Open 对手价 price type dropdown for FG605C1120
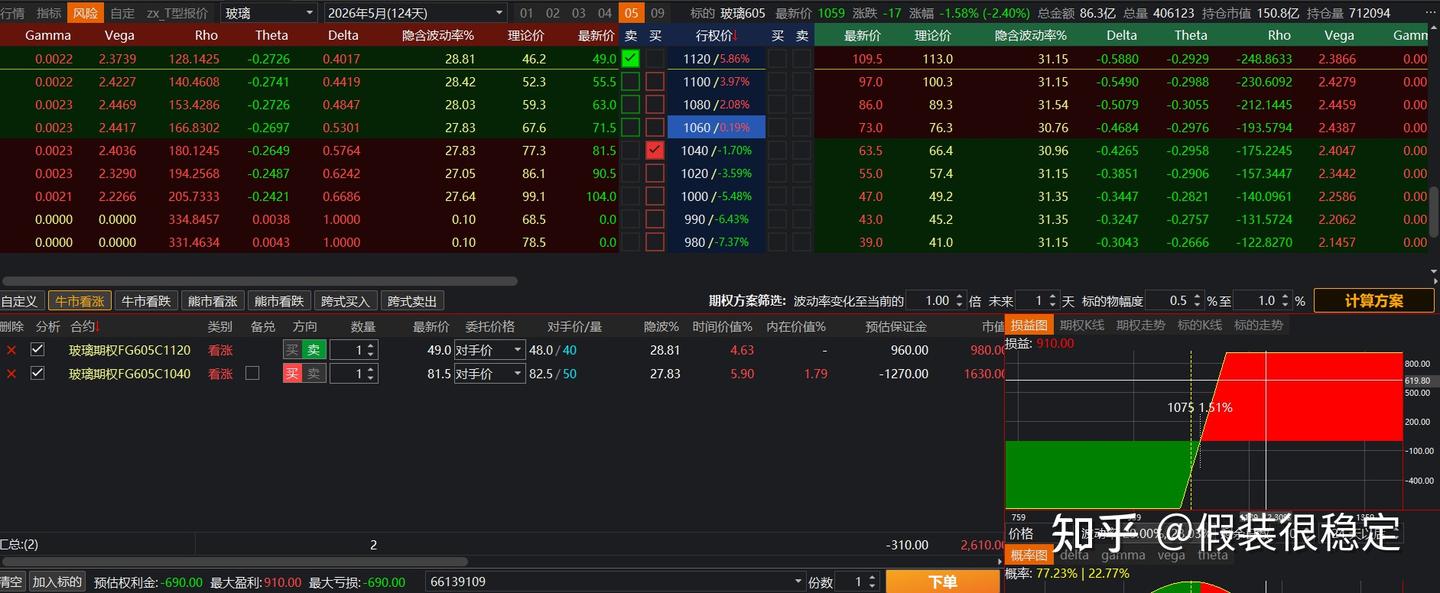 tap(489, 350)
